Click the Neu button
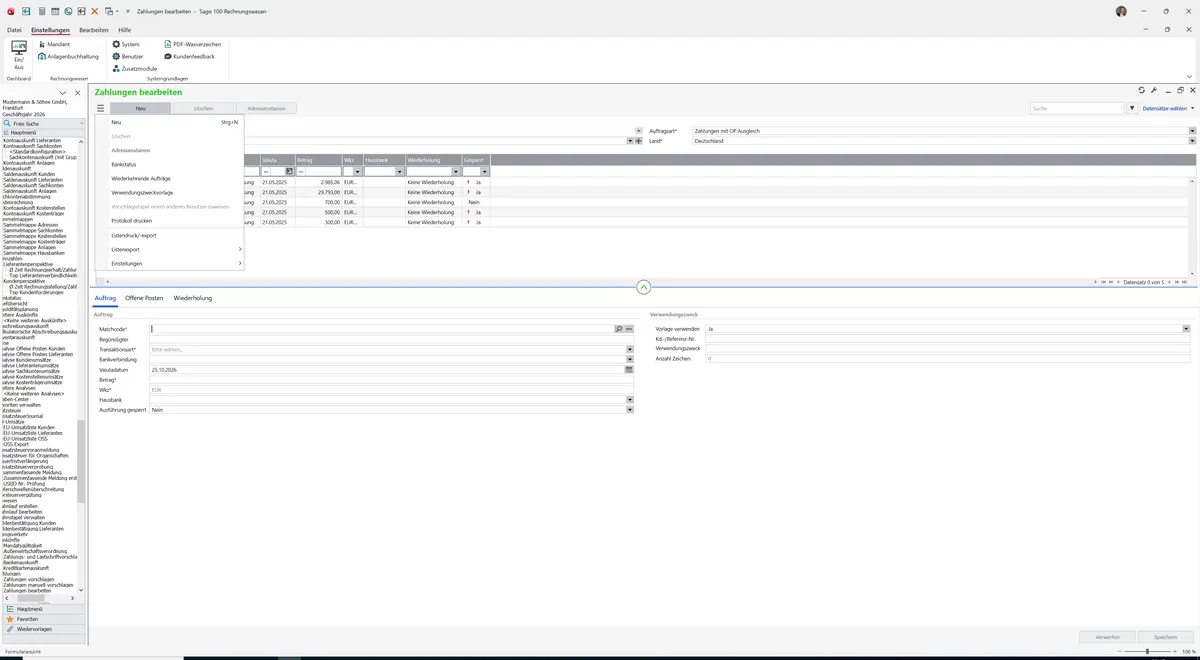 click(x=140, y=108)
